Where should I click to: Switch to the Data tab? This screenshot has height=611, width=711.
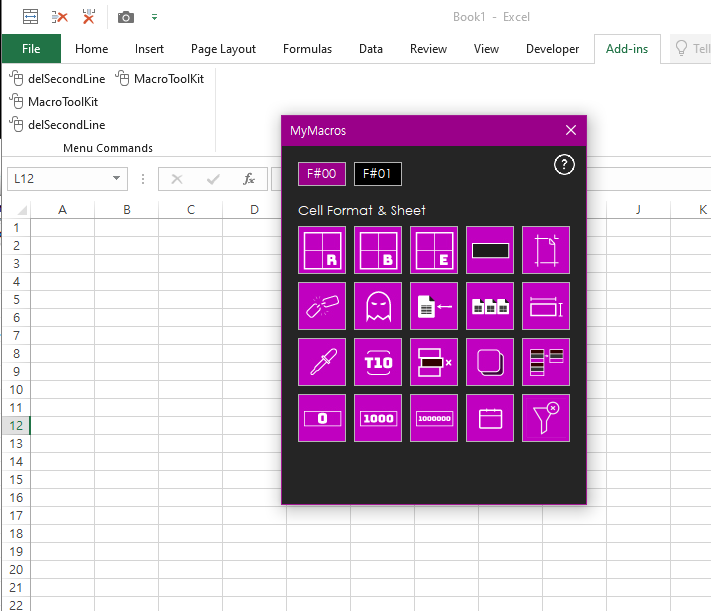coord(371,49)
